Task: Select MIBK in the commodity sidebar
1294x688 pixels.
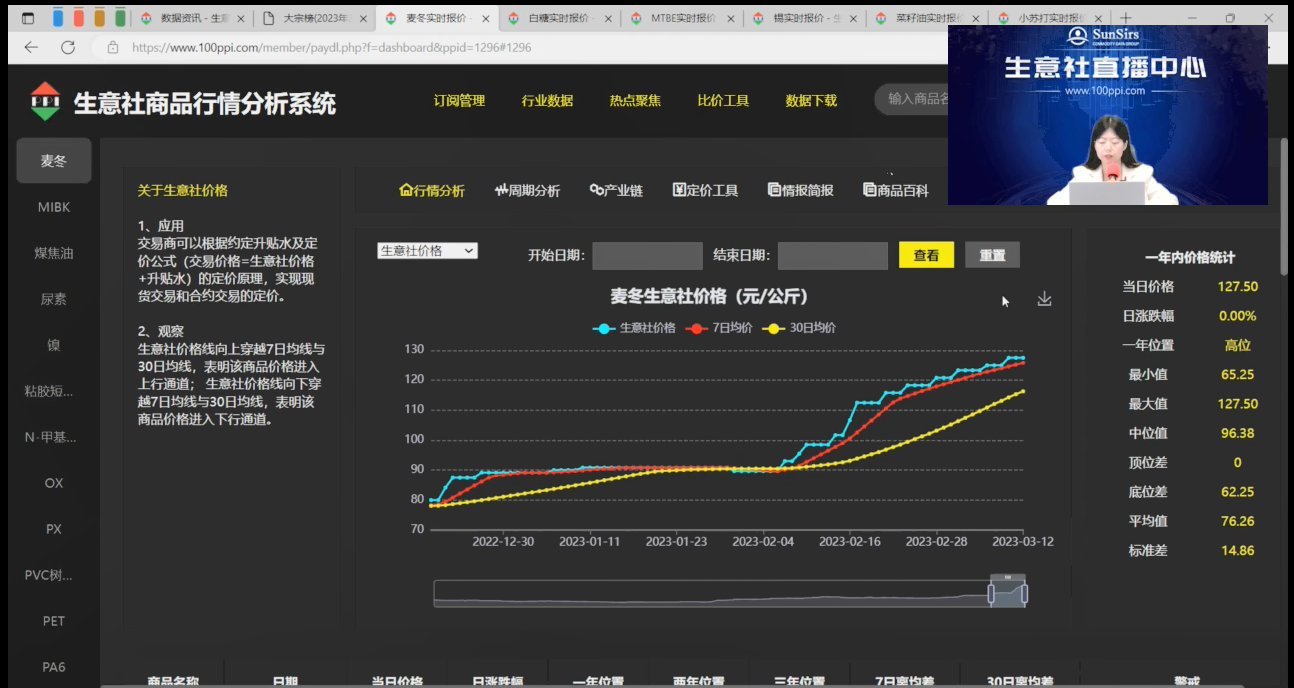Action: [x=54, y=207]
